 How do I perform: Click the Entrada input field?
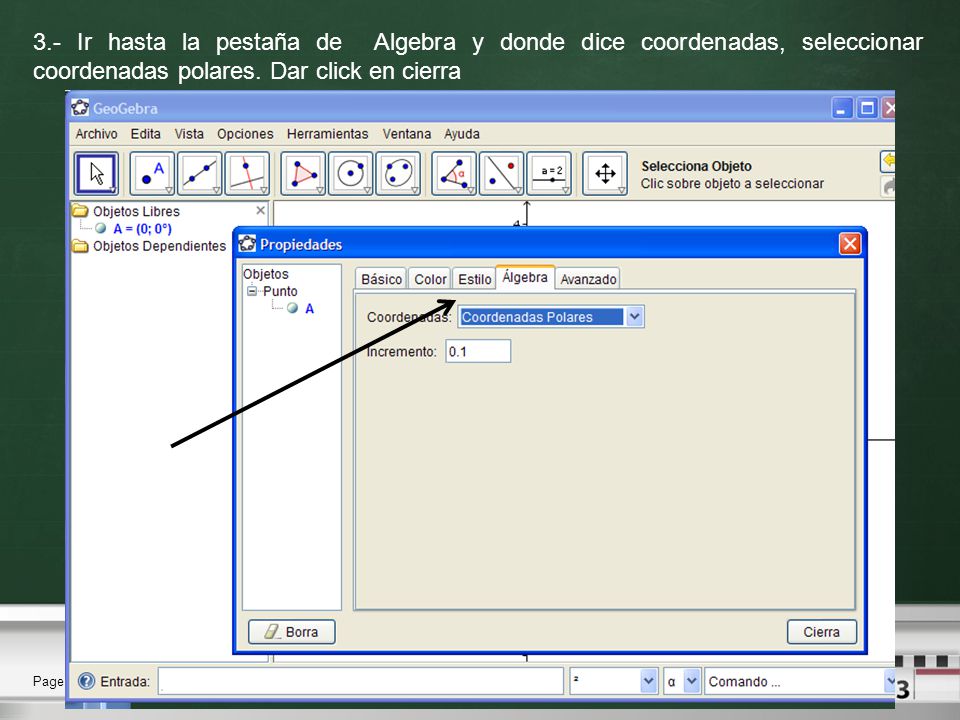361,681
